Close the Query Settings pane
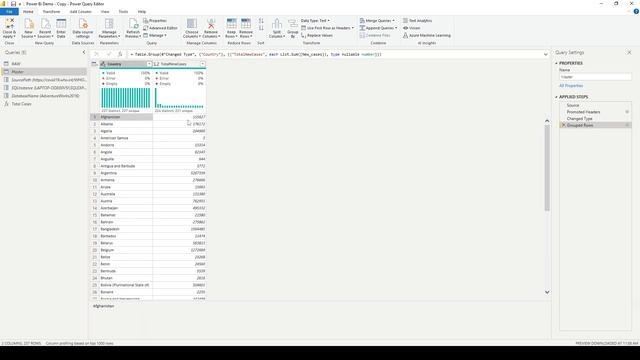Viewport: 640px width, 360px height. pyautogui.click(x=629, y=53)
